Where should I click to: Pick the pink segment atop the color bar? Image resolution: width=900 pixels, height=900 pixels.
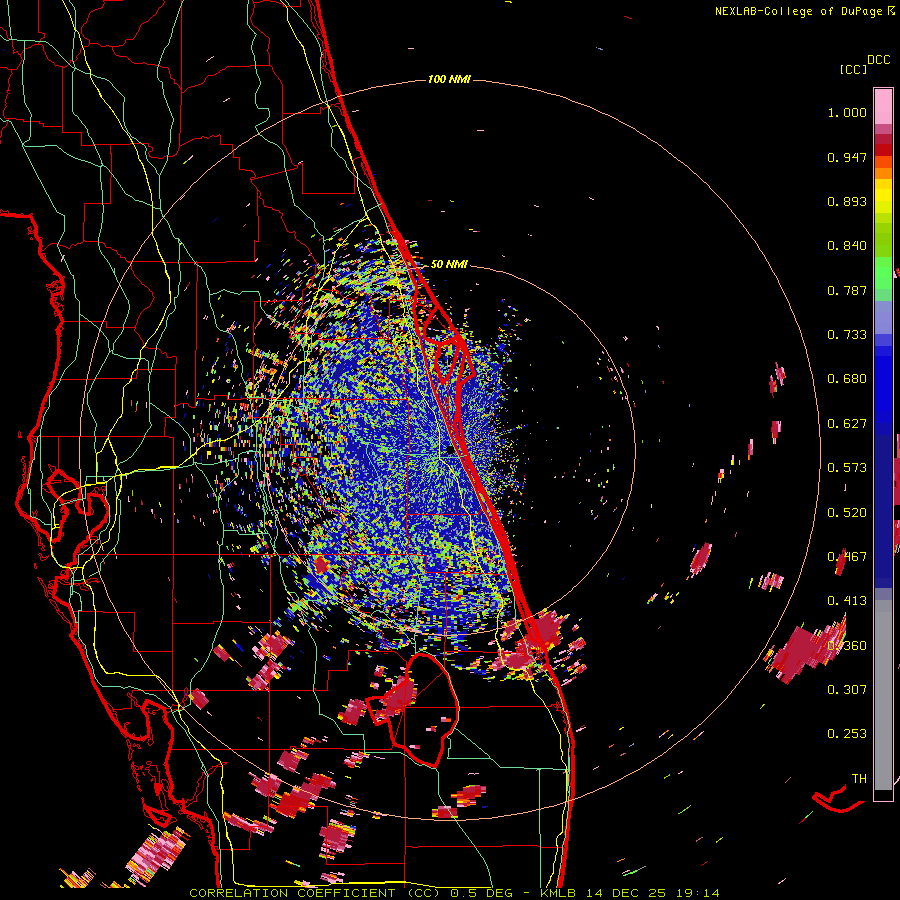click(883, 107)
